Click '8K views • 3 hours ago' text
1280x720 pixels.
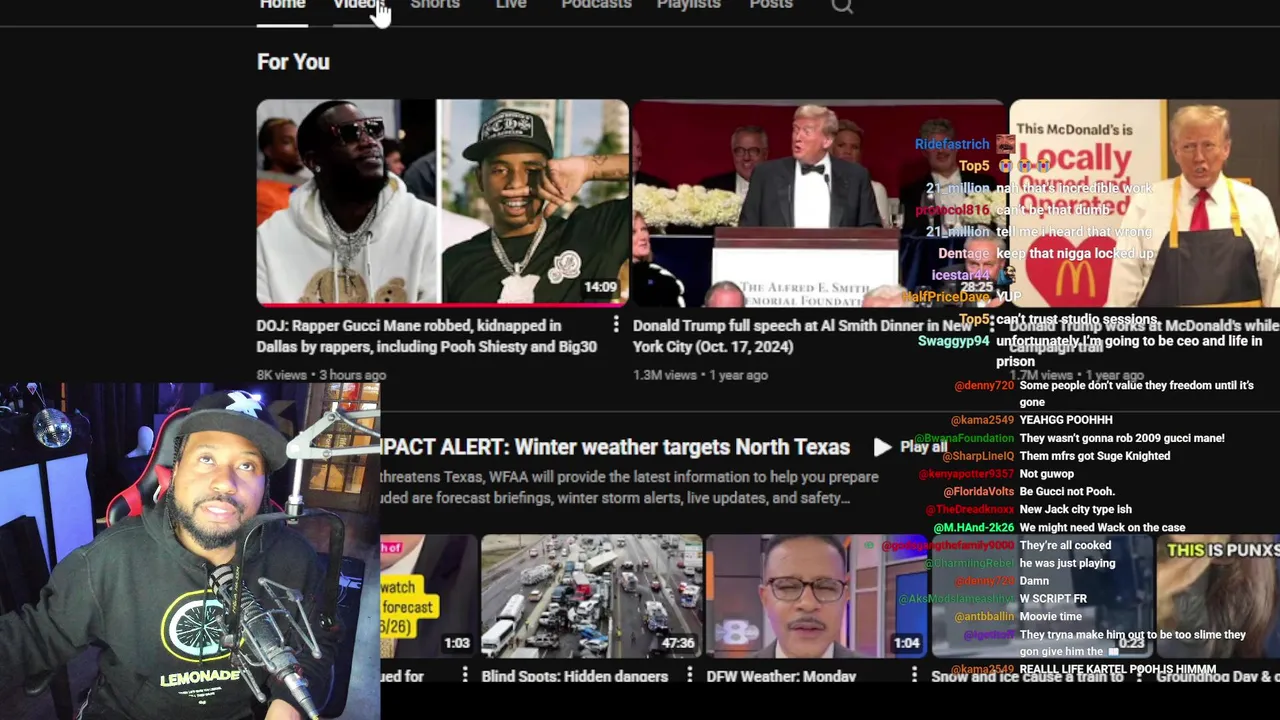click(321, 375)
